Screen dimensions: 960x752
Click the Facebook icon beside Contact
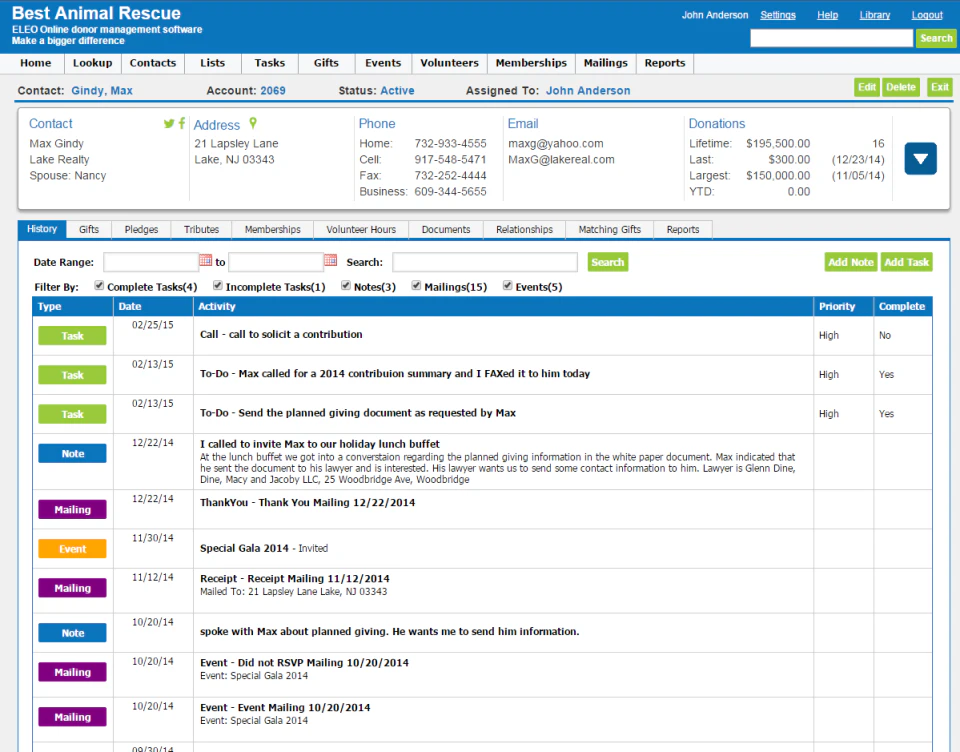(x=181, y=123)
